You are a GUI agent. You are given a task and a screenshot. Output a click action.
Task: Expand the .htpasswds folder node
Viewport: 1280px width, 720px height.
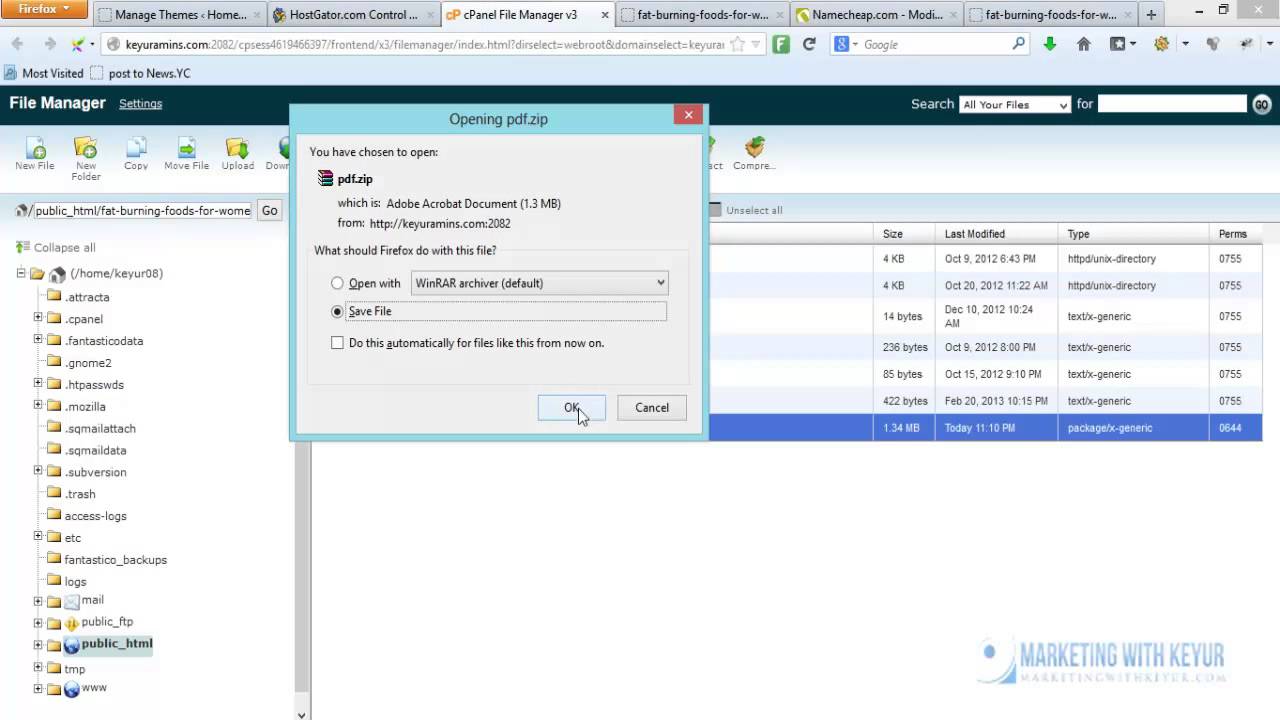38,384
